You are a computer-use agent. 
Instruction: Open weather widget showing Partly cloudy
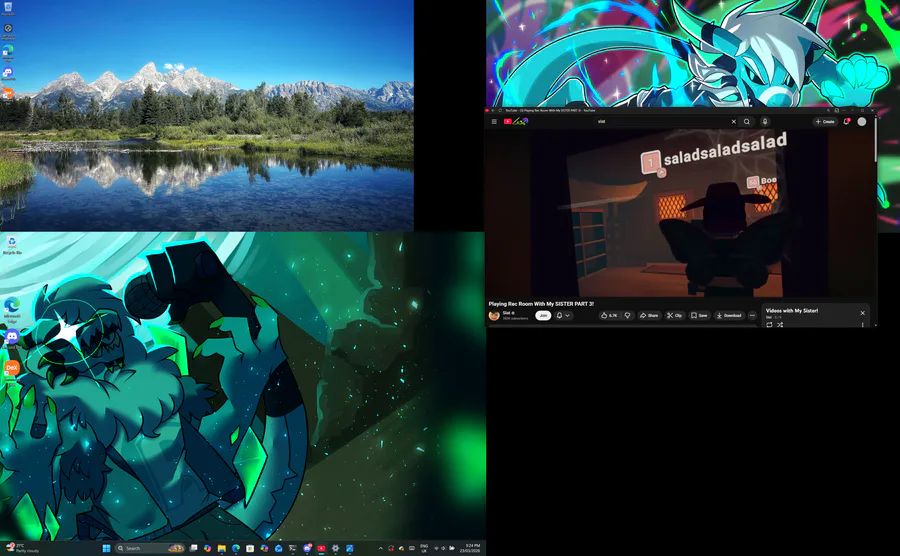pyautogui.click(x=22, y=548)
